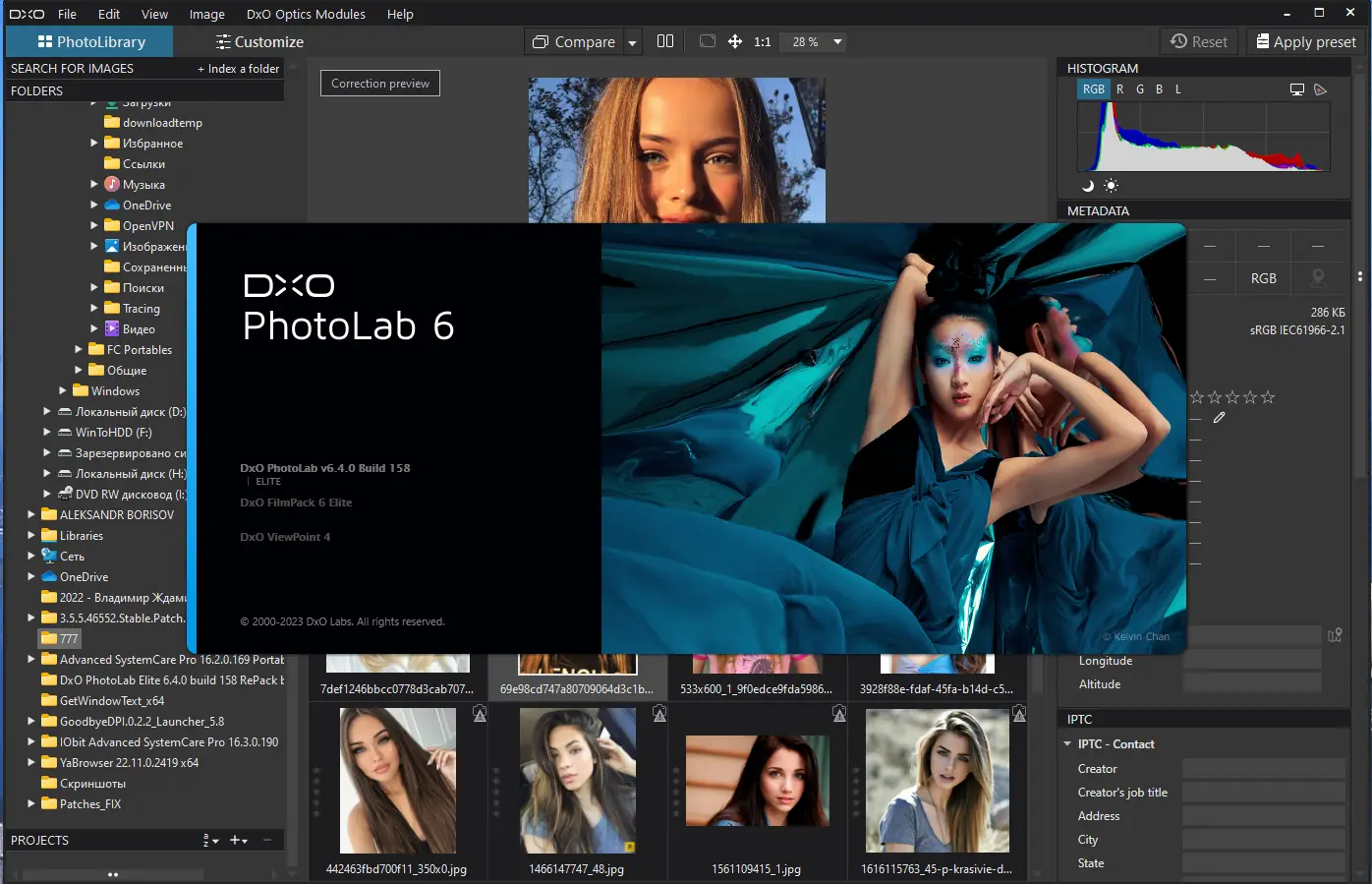1372x884 pixels.
Task: Open the Image menu
Action: pyautogui.click(x=206, y=14)
